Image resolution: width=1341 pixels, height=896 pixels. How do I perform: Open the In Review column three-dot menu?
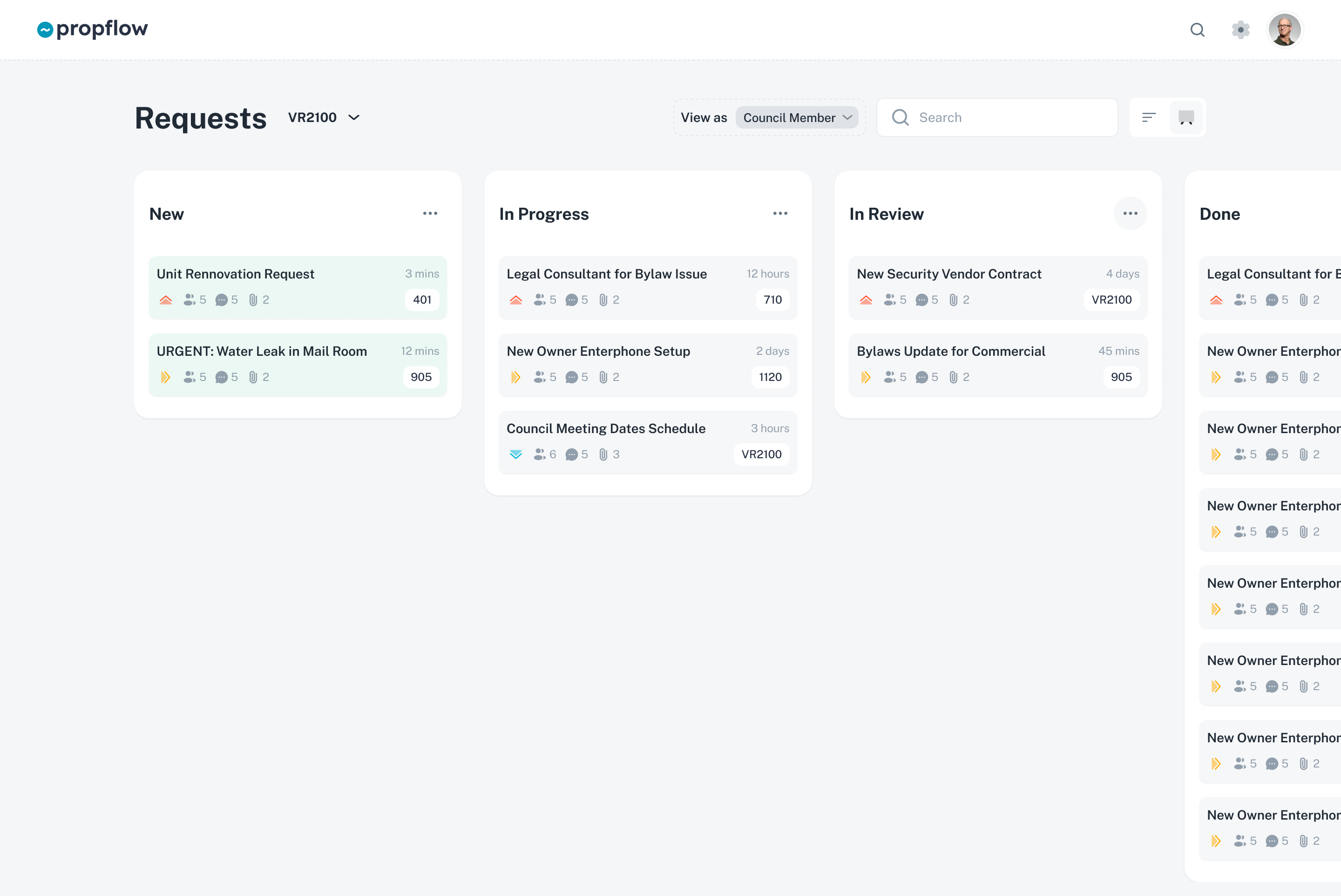[1130, 214]
